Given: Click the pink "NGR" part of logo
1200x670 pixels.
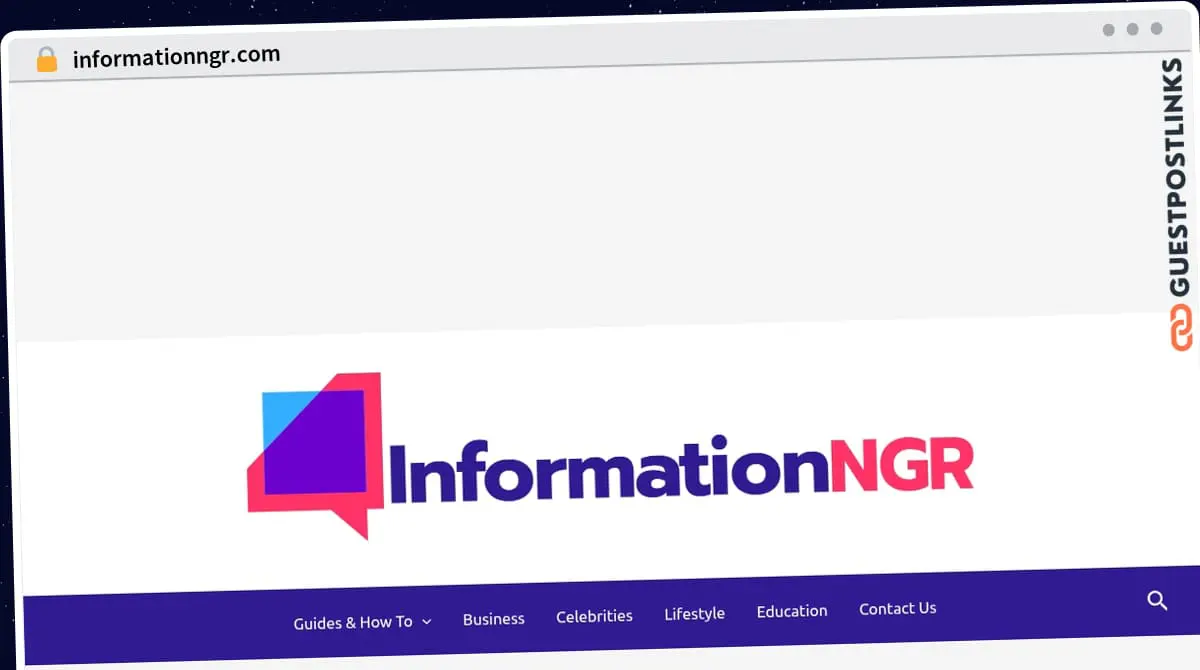Looking at the screenshot, I should [901, 464].
